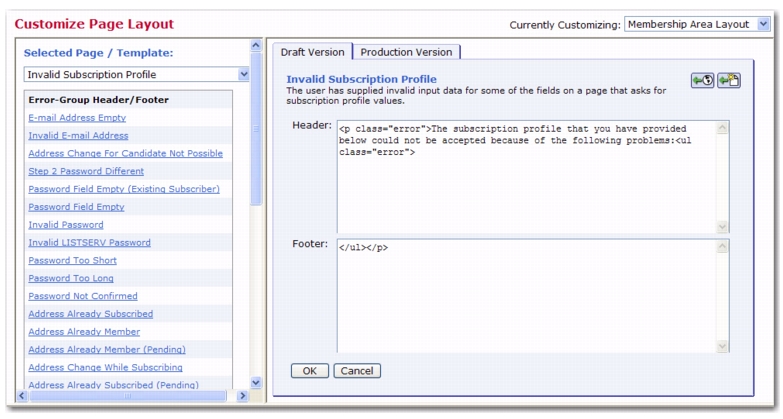Switch to the Draft Version tab

point(313,52)
